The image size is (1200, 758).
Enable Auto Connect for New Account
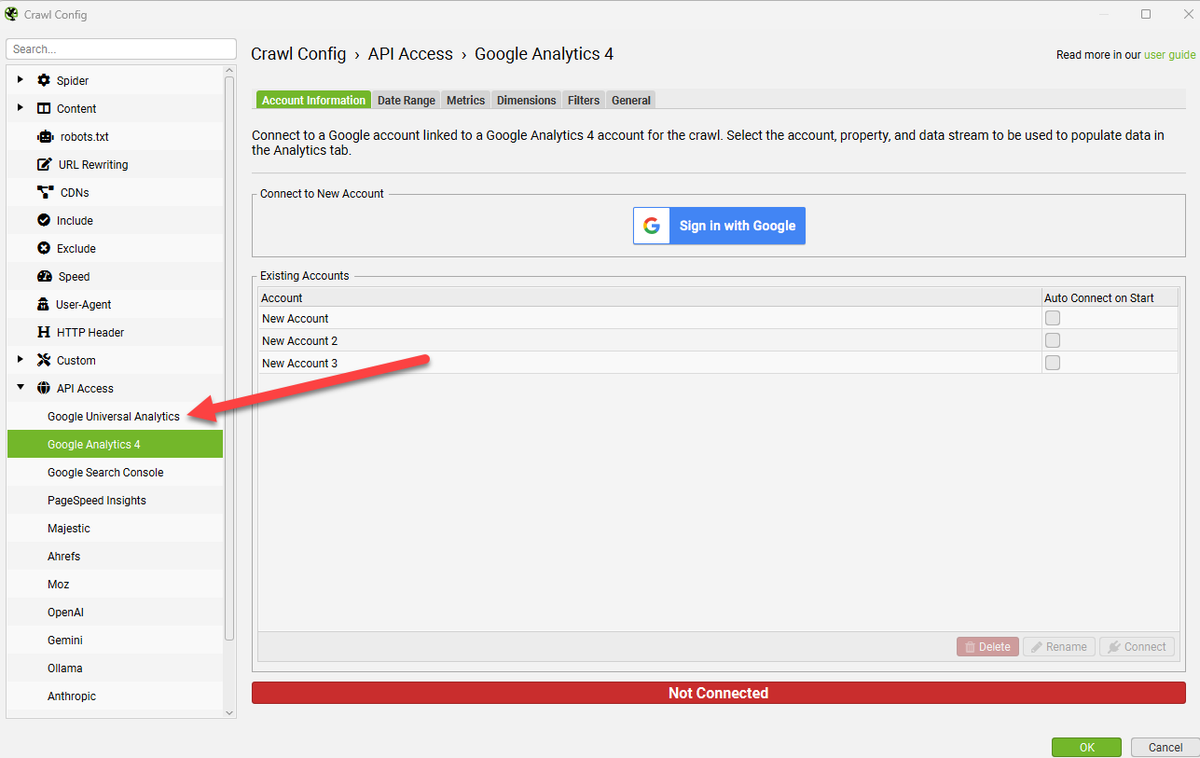tap(1052, 318)
